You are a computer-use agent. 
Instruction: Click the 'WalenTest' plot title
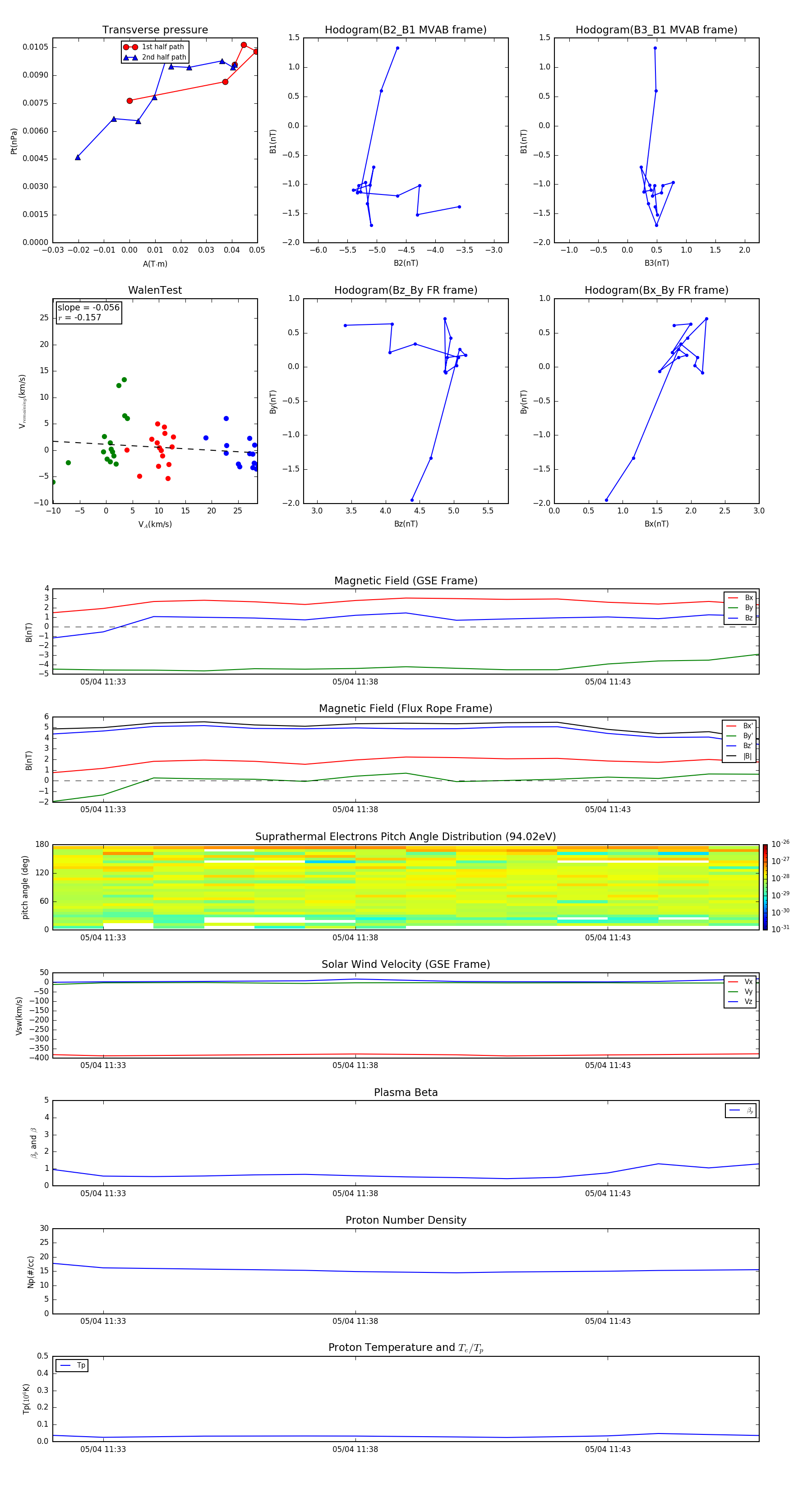(x=155, y=290)
